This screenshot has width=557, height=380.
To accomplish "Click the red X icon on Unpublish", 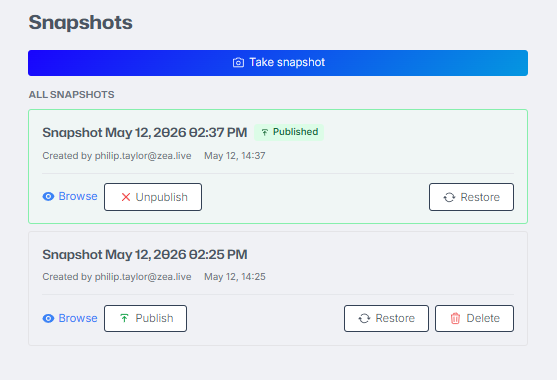I will [x=126, y=197].
